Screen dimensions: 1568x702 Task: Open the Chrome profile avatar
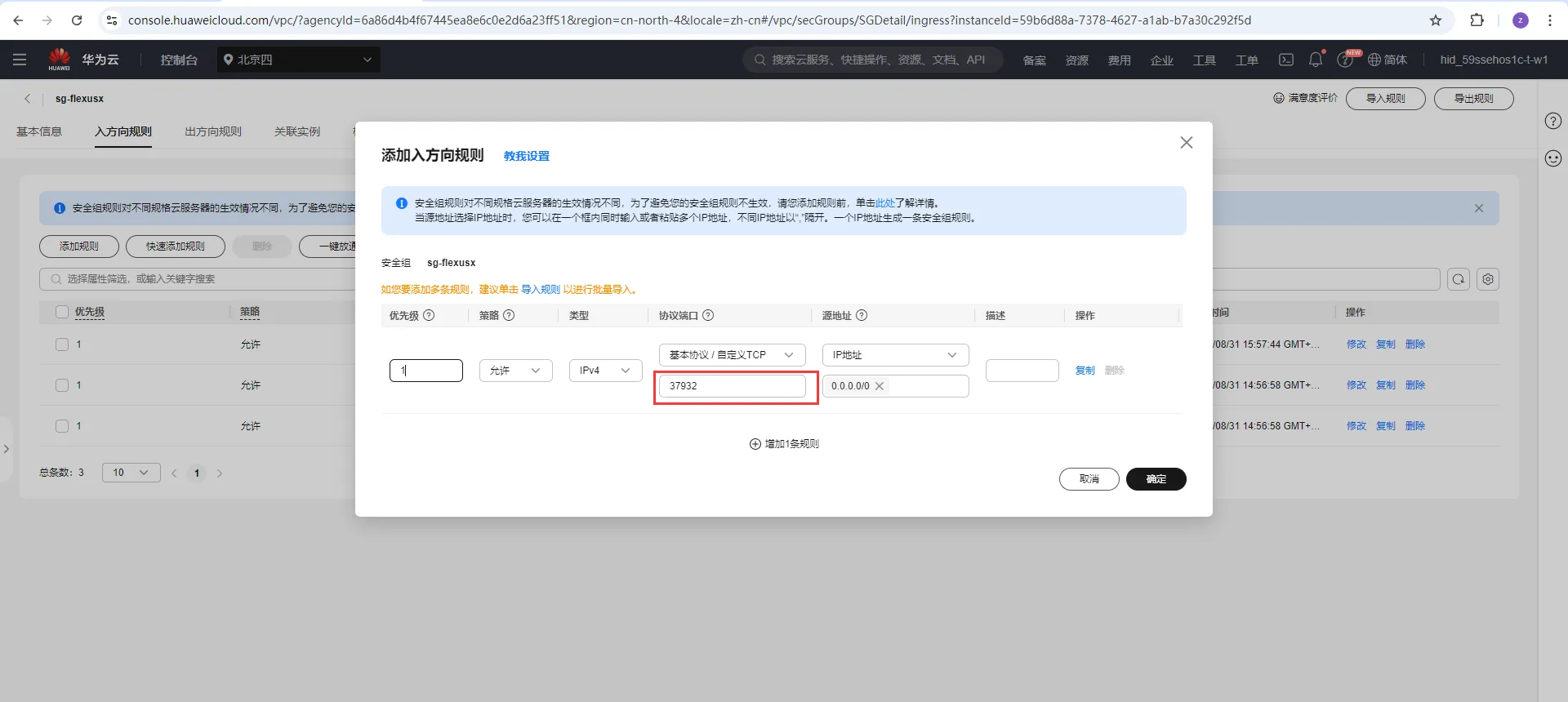1521,20
